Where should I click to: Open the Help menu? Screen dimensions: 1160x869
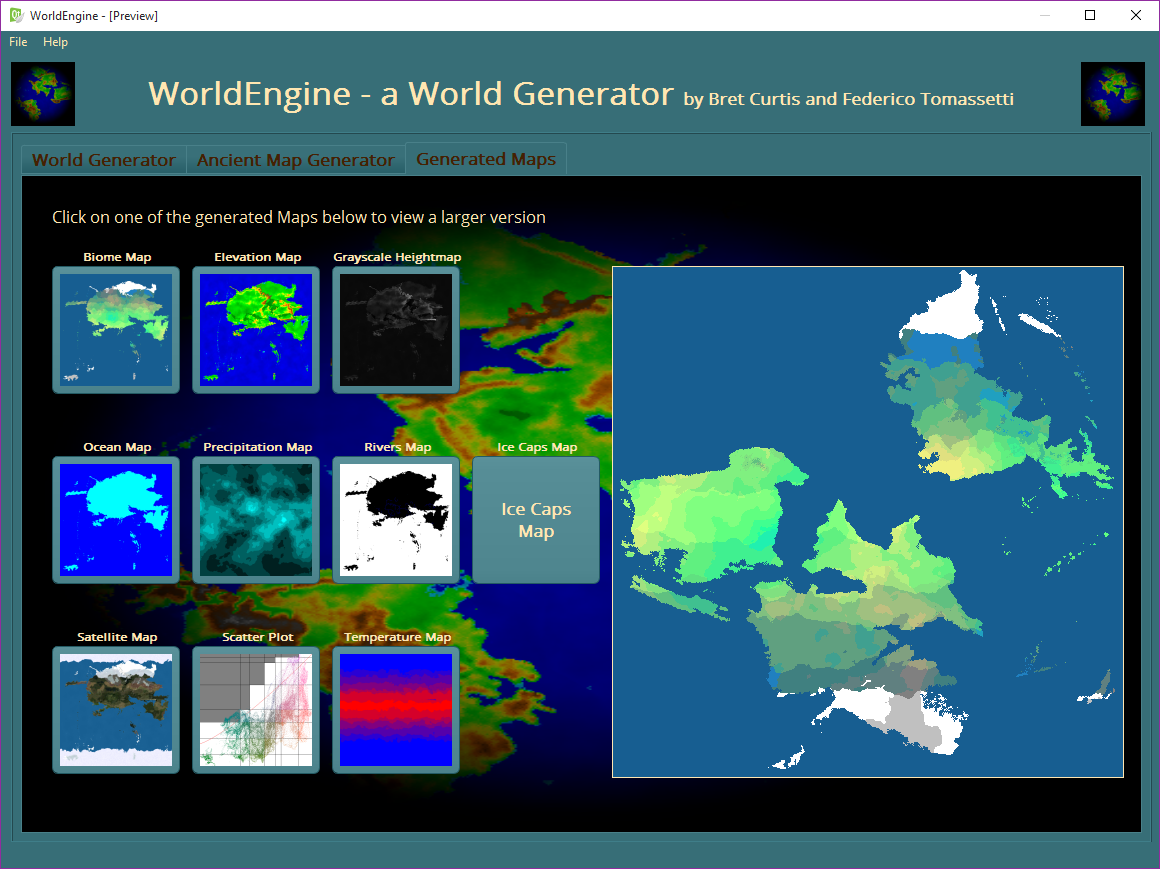[55, 41]
